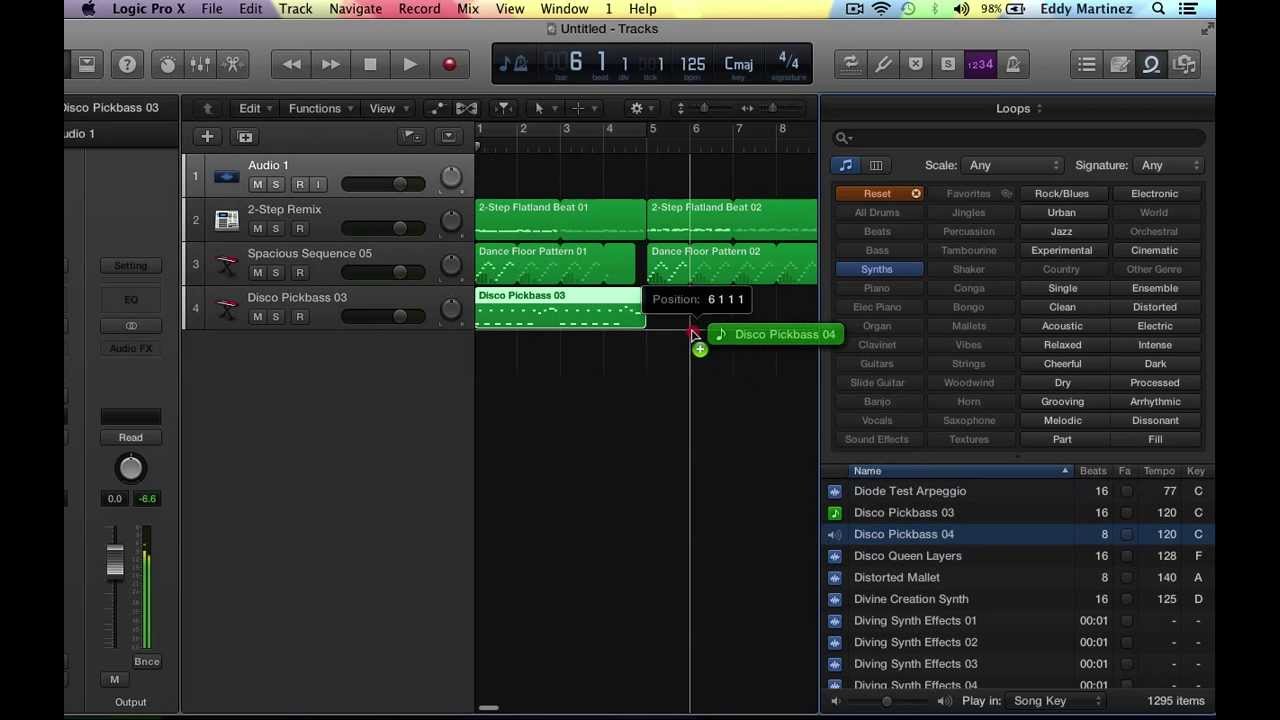Mute the Audio 1 track
Image resolution: width=1280 pixels, height=720 pixels.
point(257,184)
